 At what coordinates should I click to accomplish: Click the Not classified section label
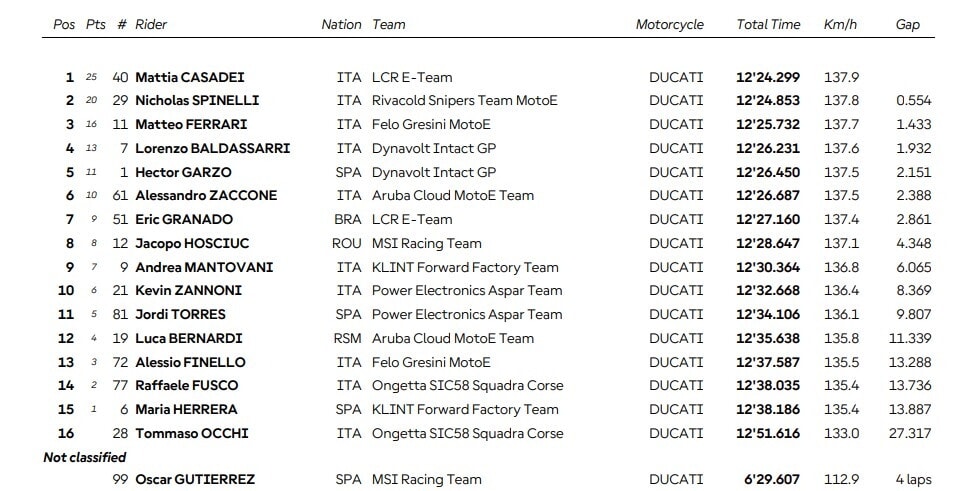pyautogui.click(x=85, y=458)
